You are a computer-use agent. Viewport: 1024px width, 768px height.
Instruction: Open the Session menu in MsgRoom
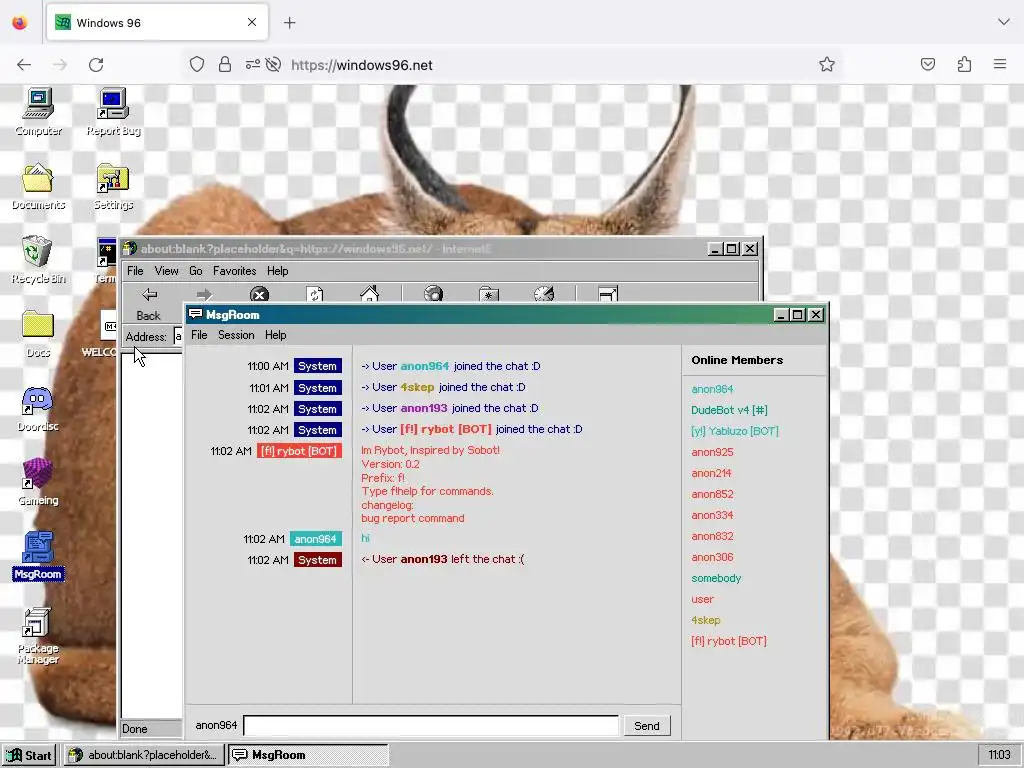coord(236,335)
